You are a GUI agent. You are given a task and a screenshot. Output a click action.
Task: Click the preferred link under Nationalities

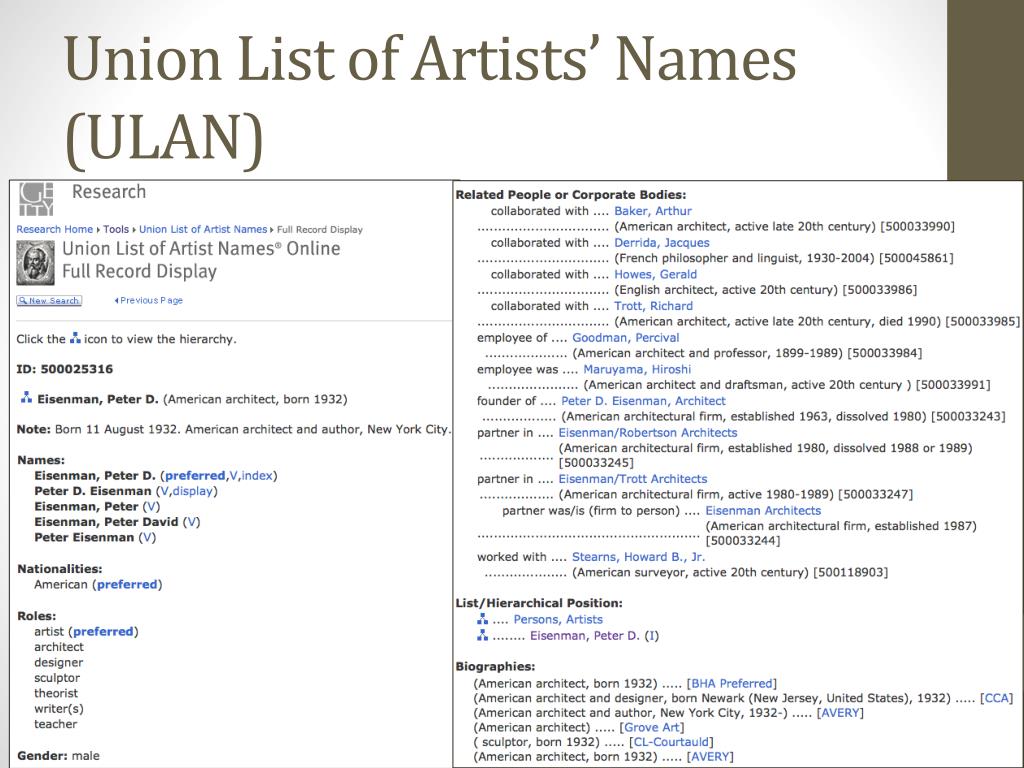(x=127, y=584)
